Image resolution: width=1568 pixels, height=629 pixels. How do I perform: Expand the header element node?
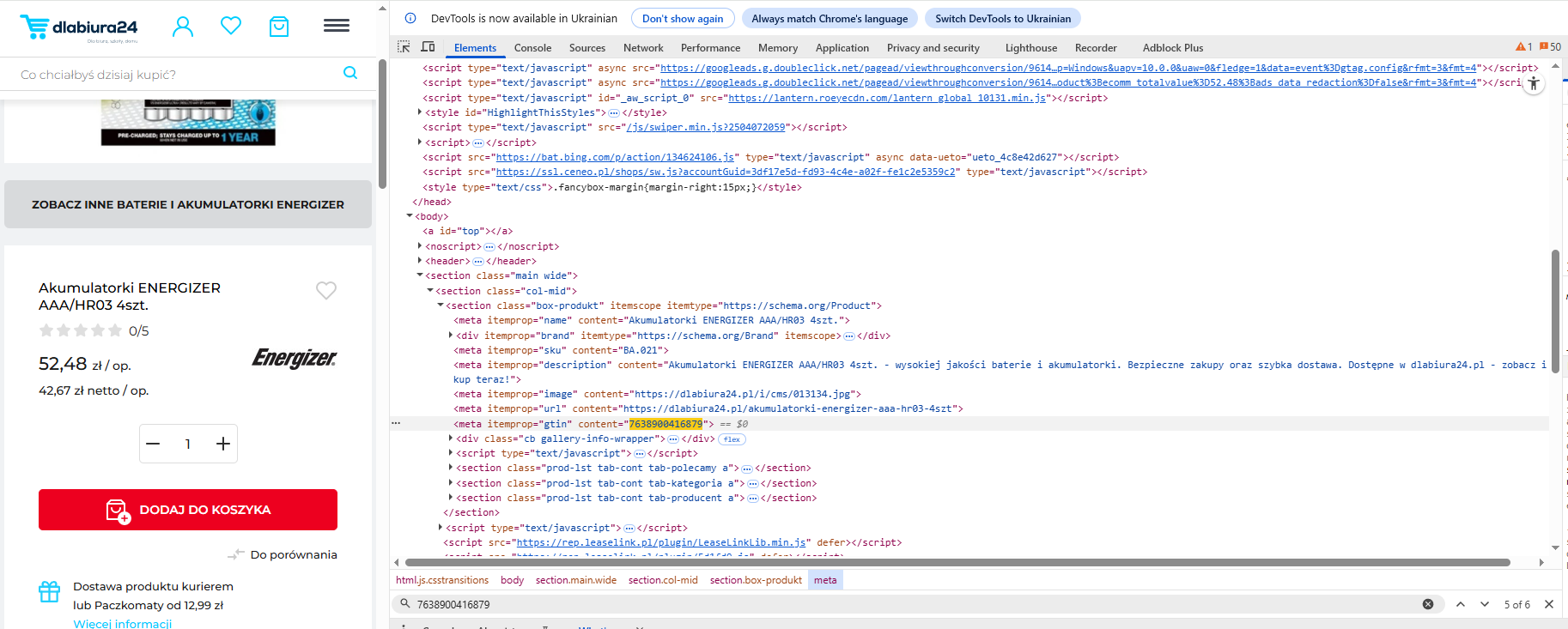tap(420, 261)
